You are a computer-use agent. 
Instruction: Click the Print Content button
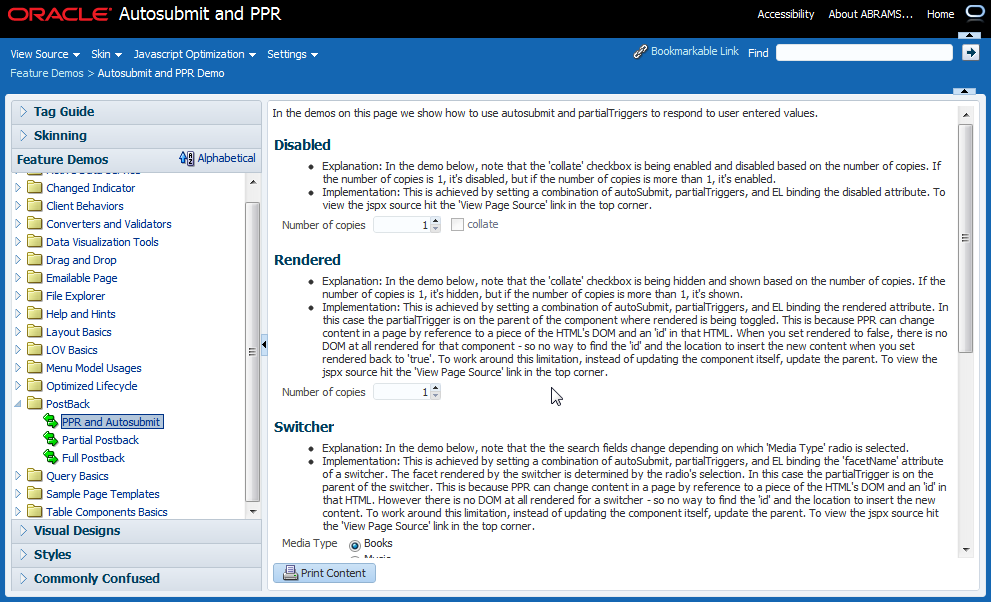(x=324, y=573)
